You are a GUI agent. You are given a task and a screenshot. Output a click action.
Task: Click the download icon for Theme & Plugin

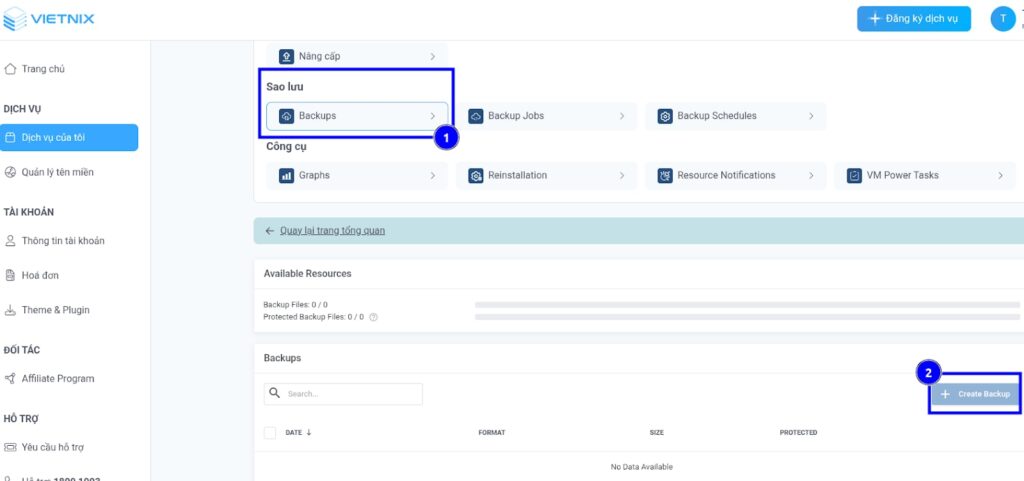pyautogui.click(x=10, y=310)
